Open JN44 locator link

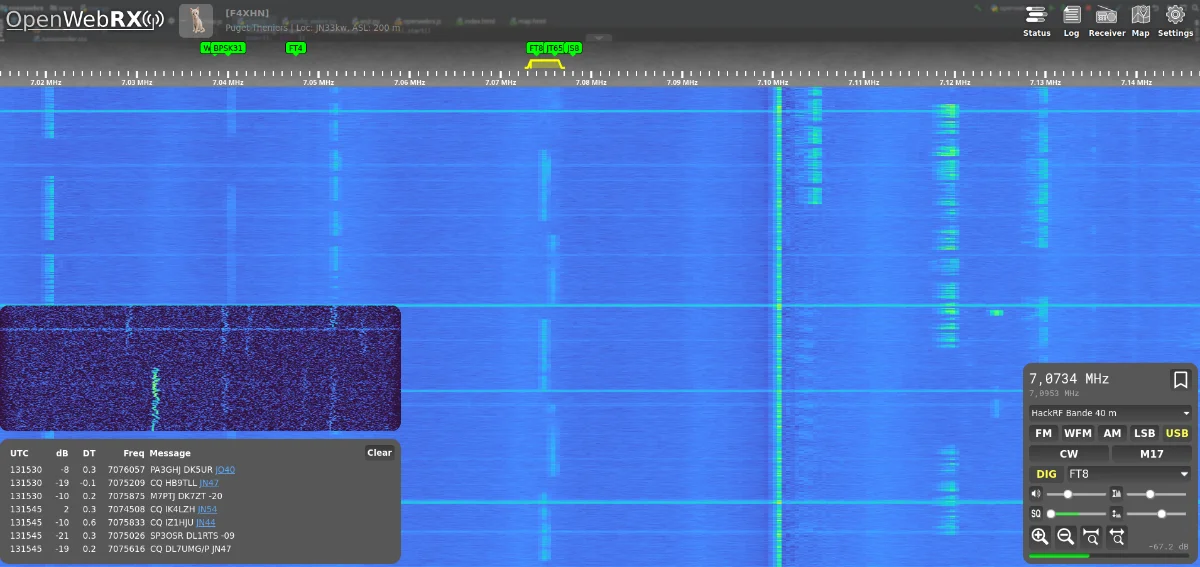[206, 522]
